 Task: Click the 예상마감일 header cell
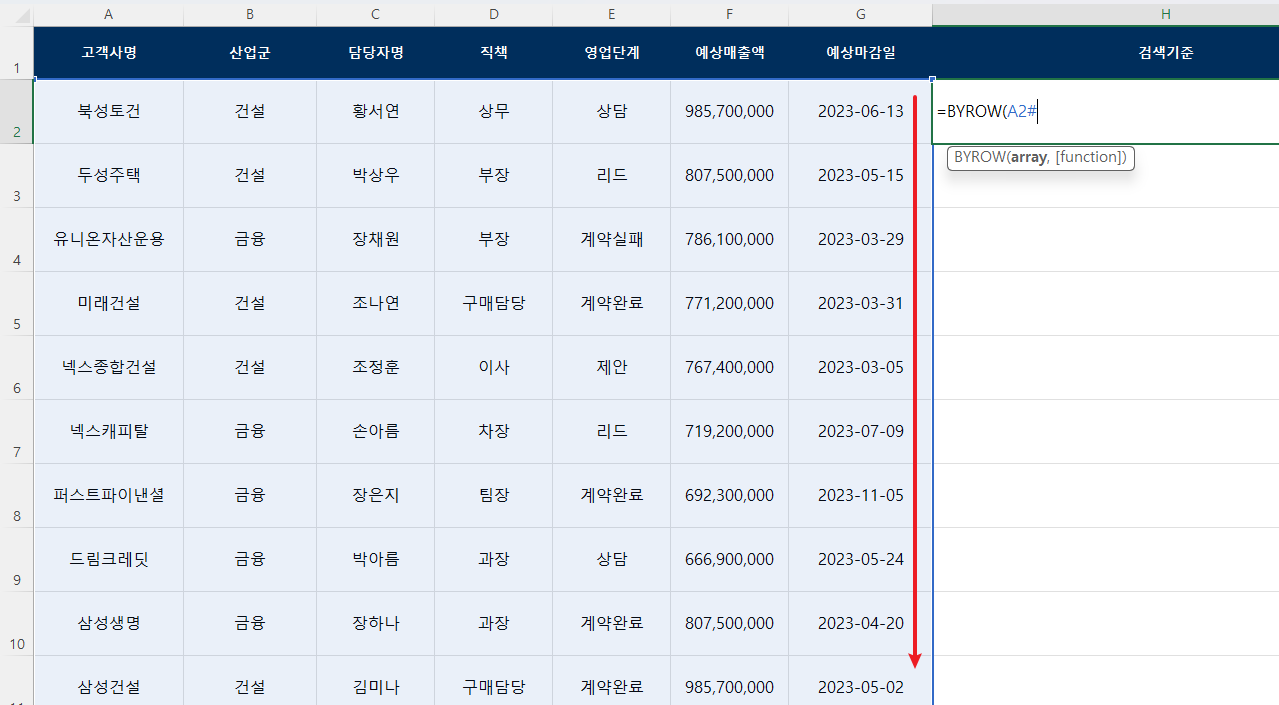pyautogui.click(x=860, y=52)
